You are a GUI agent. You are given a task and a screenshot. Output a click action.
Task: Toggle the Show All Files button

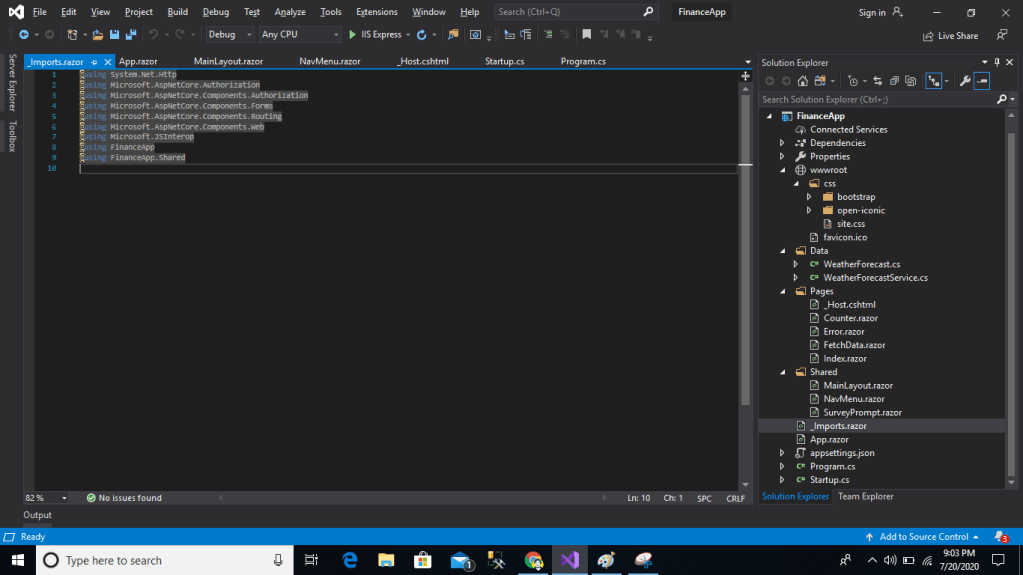pos(910,81)
